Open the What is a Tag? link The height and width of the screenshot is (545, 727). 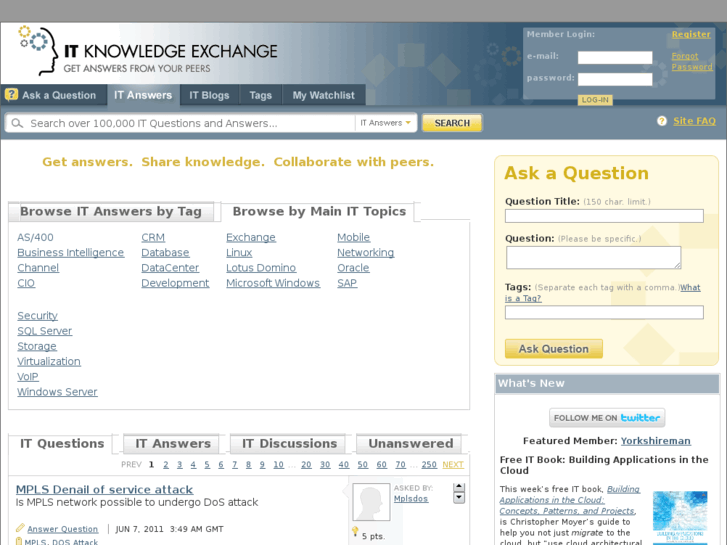(603, 293)
